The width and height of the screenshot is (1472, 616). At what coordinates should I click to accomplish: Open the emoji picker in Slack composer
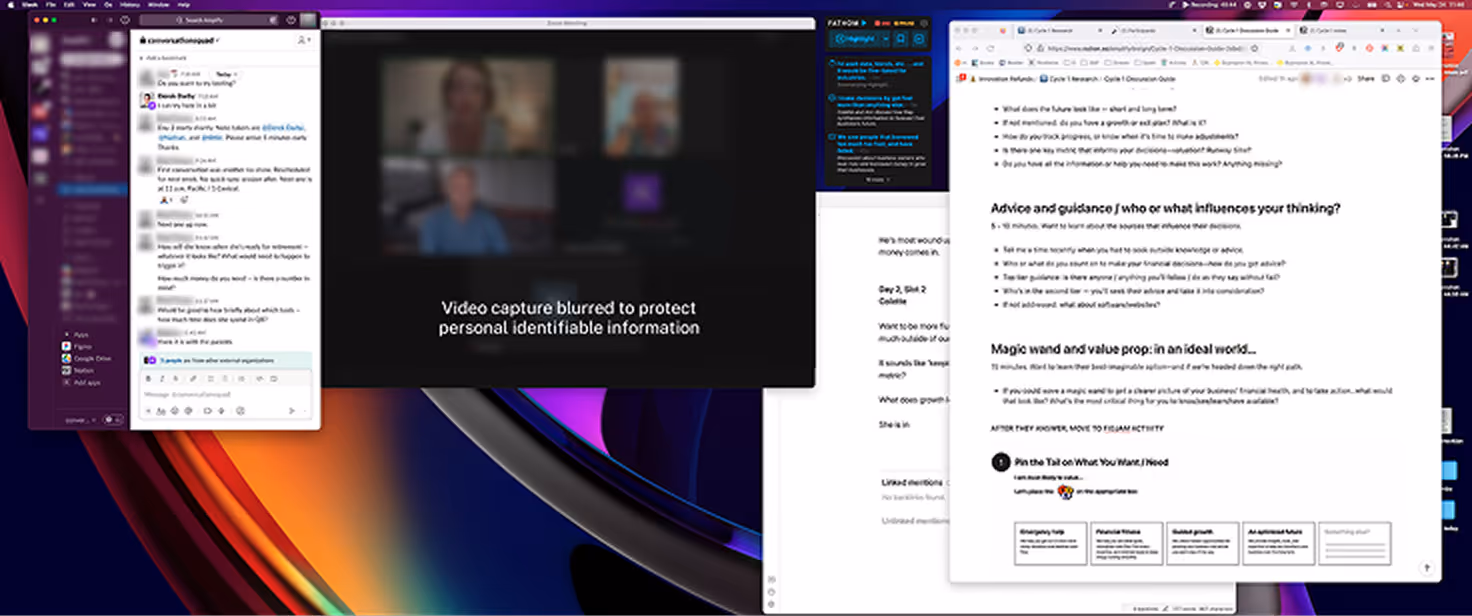click(x=175, y=411)
